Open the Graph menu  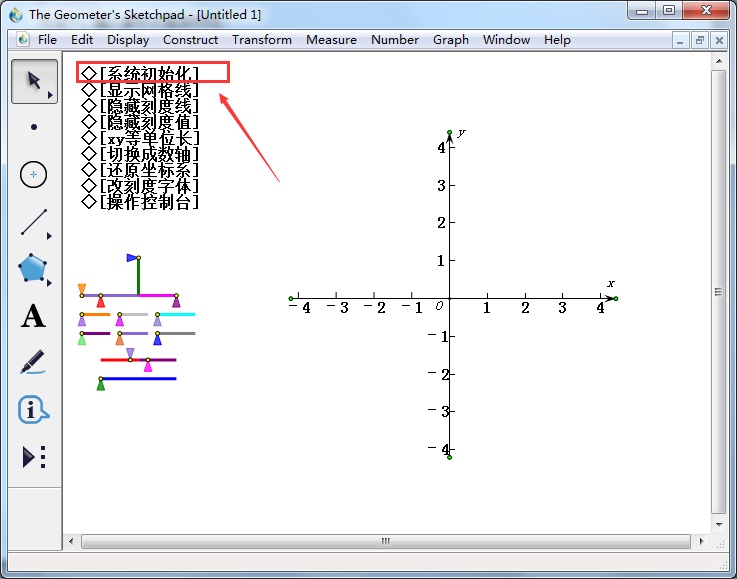pyautogui.click(x=451, y=40)
